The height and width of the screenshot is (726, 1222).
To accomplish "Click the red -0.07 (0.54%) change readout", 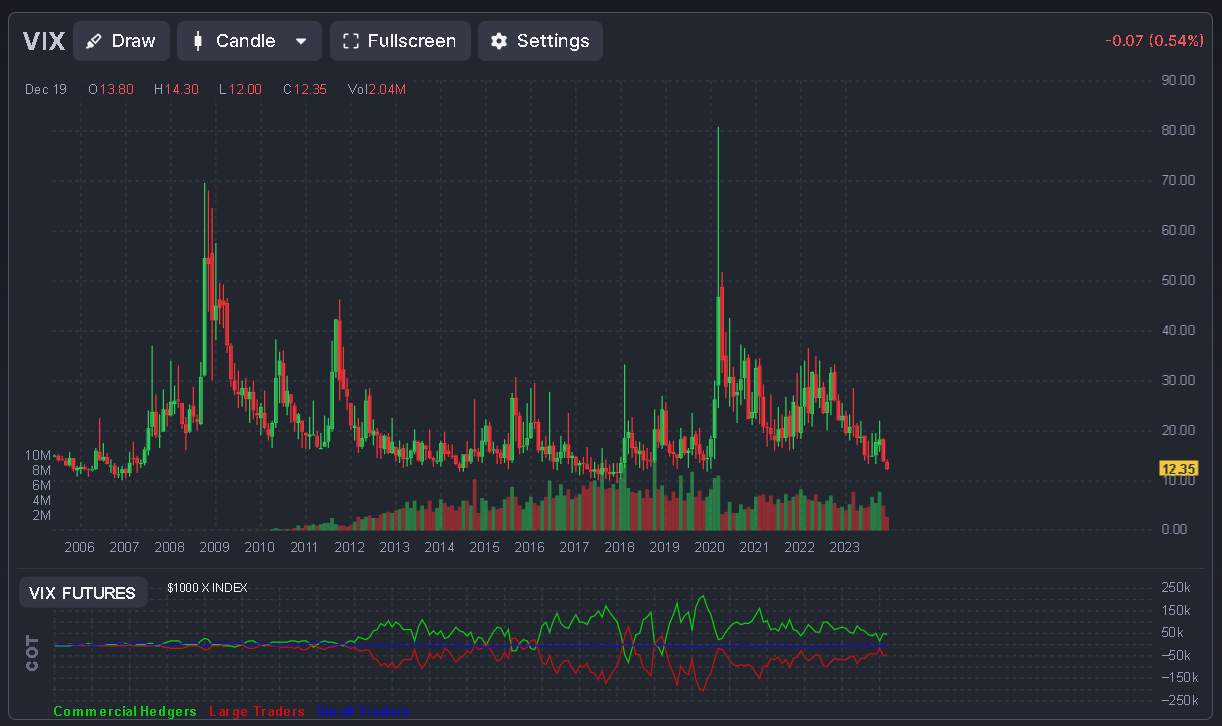I will coord(1154,41).
